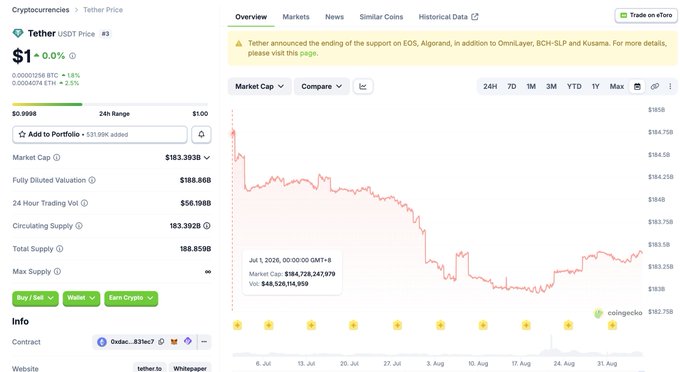Switch to the News tab
The image size is (680, 372).
(x=334, y=17)
